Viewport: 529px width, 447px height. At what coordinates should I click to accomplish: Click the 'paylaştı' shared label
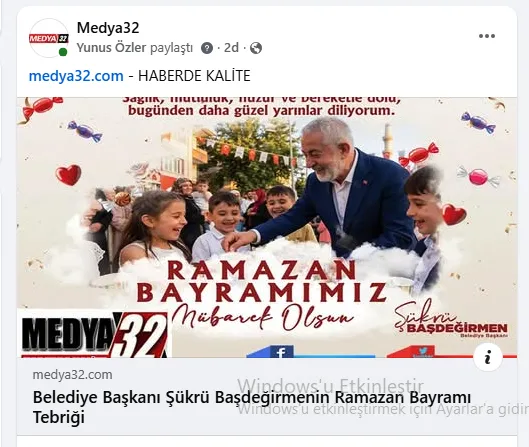(171, 48)
